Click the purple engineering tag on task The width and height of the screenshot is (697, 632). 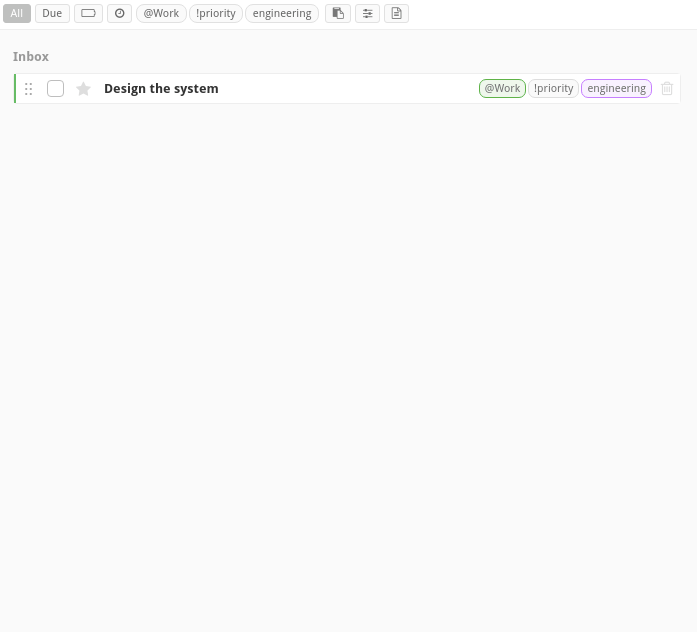tap(616, 89)
